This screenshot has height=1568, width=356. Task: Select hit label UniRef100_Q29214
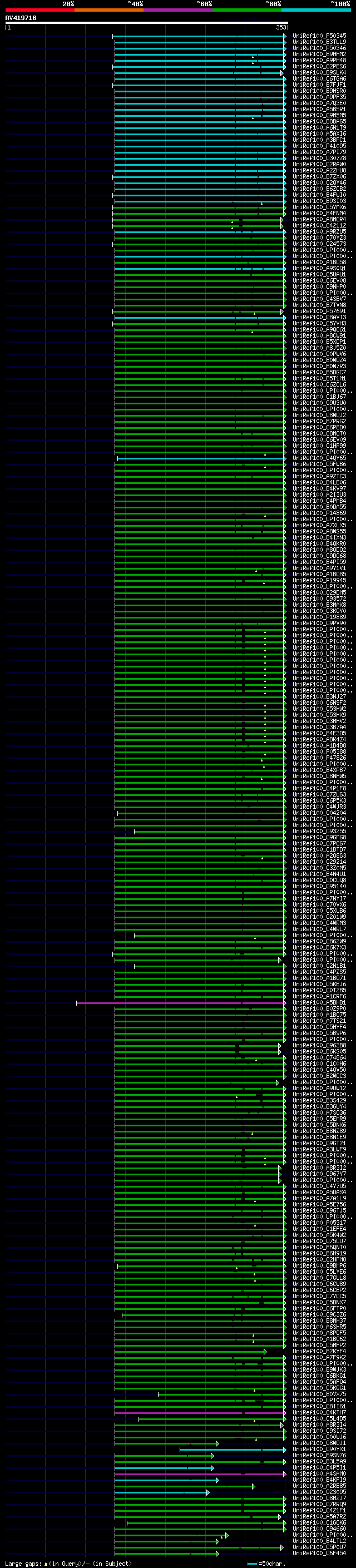[319, 862]
